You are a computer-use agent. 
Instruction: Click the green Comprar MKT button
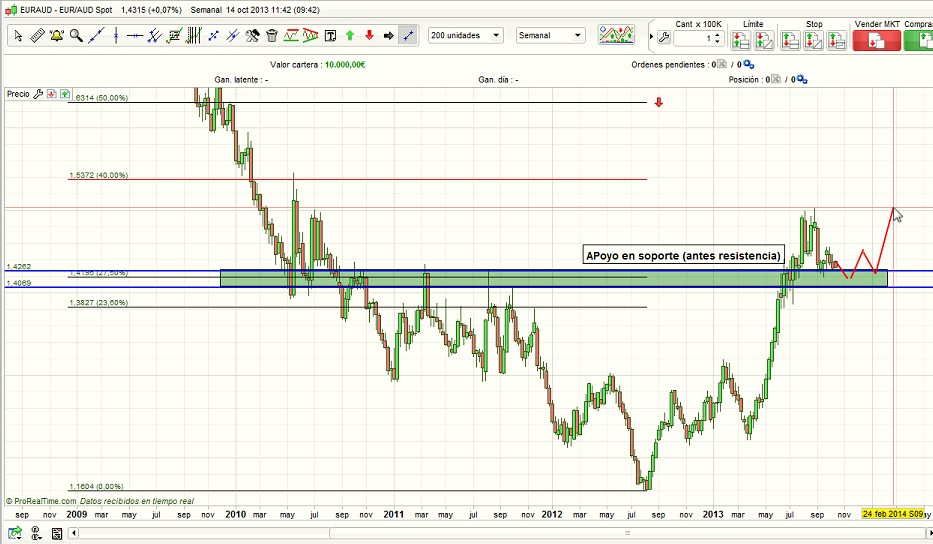[x=918, y=40]
